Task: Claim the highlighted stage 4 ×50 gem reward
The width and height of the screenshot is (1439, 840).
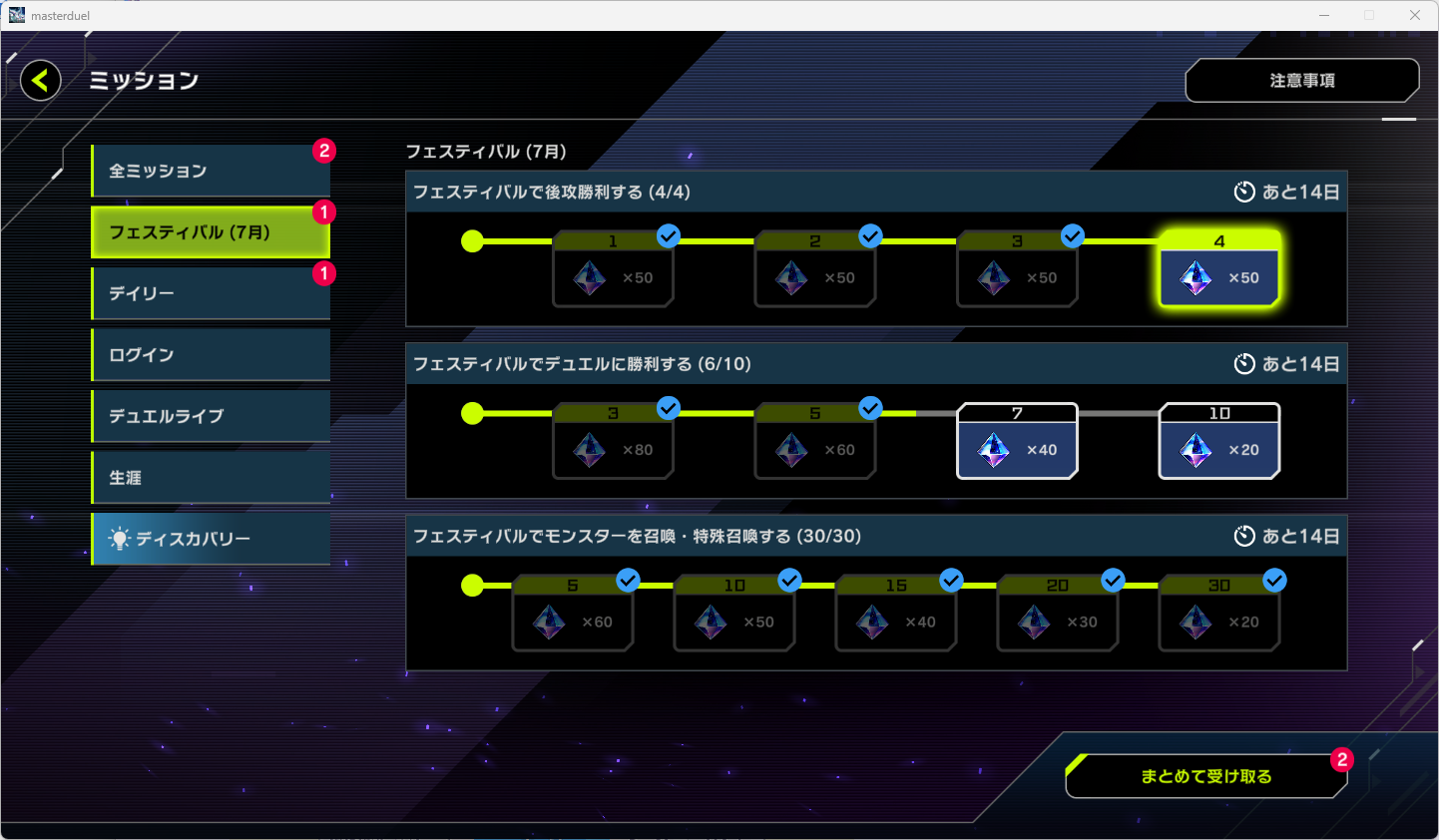Action: point(1218,268)
